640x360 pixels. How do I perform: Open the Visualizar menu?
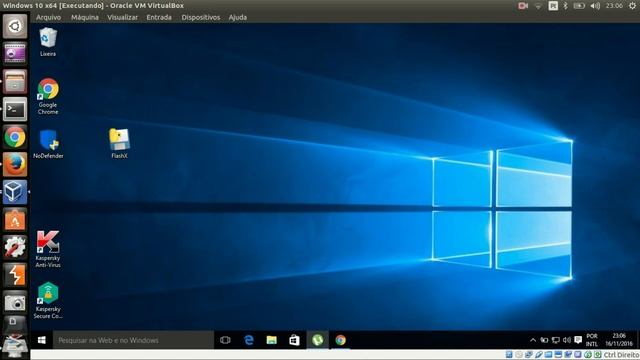click(122, 17)
